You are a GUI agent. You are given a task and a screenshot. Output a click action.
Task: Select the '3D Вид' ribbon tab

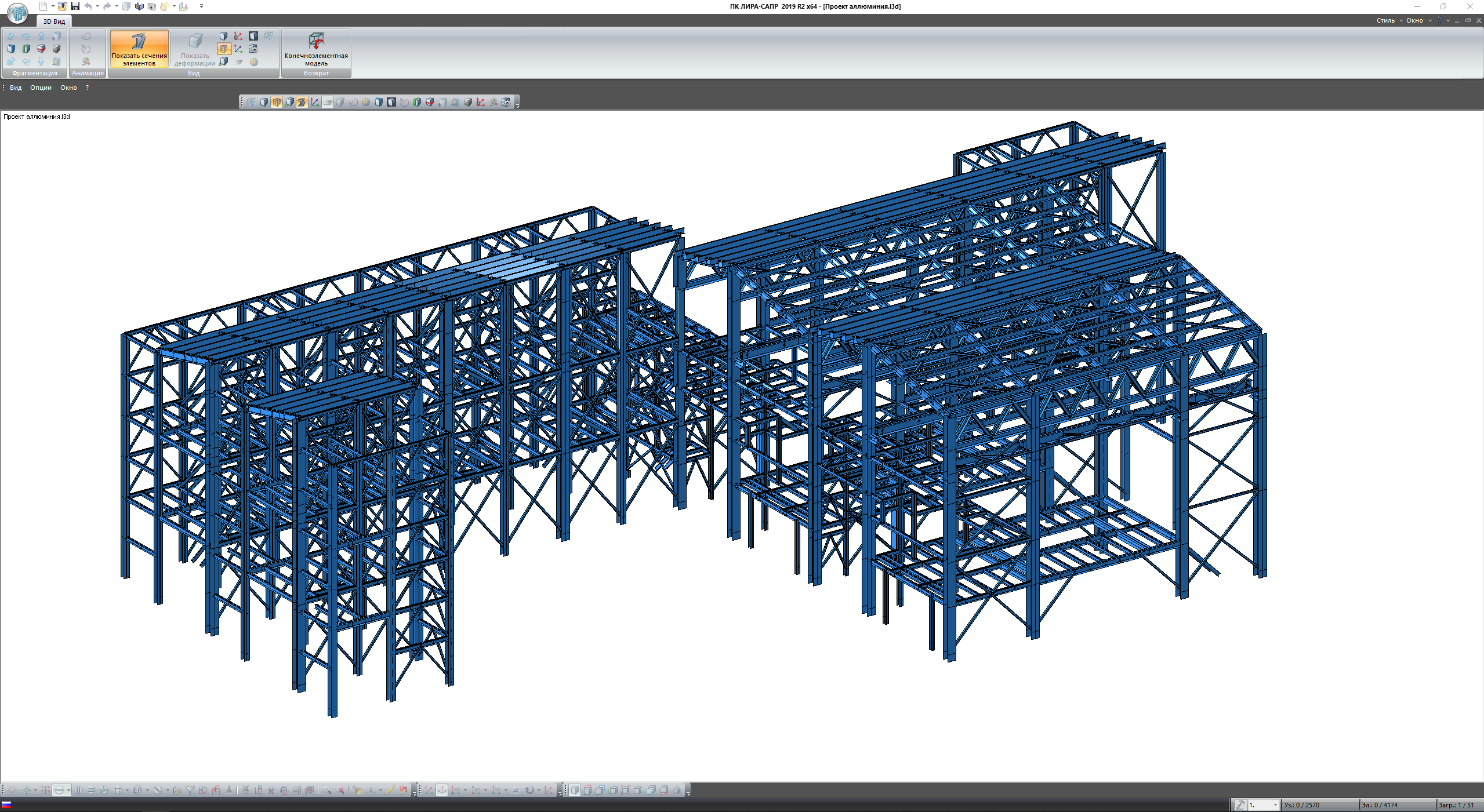pyautogui.click(x=54, y=21)
